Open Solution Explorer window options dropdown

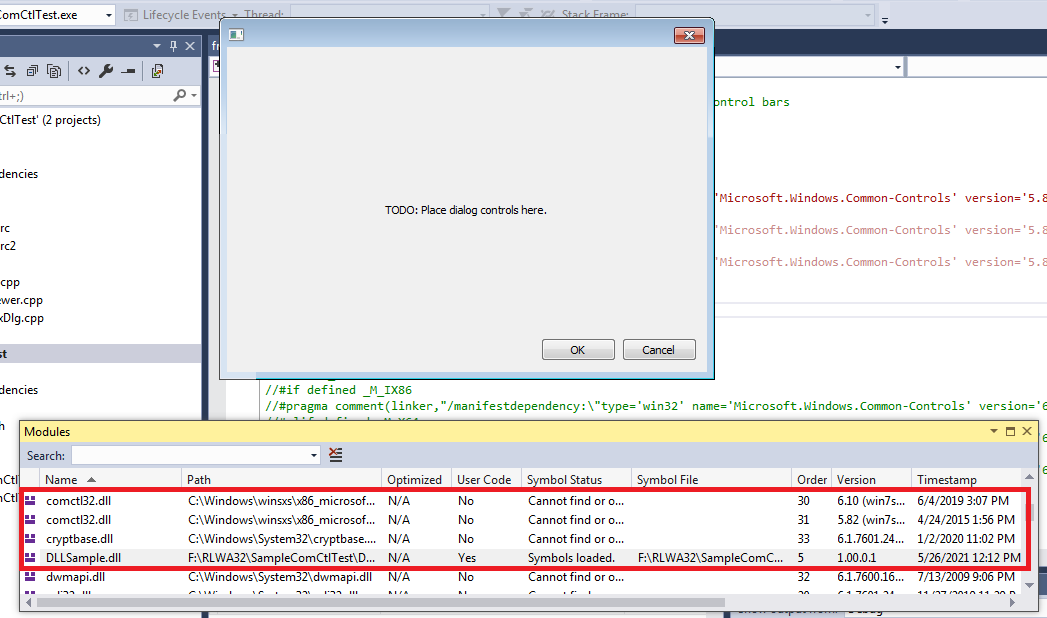(x=157, y=46)
